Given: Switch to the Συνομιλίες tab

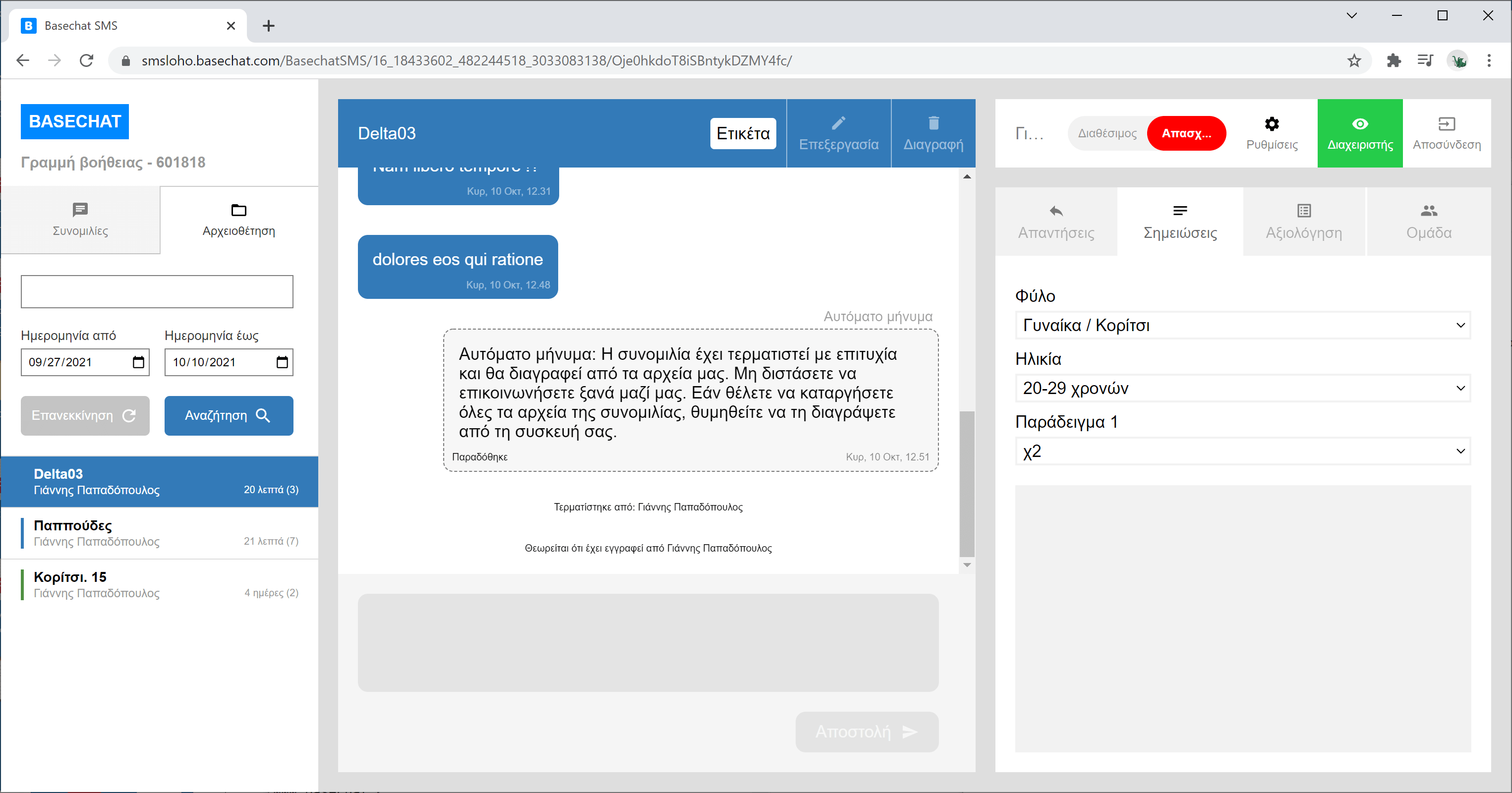Looking at the screenshot, I should point(80,220).
